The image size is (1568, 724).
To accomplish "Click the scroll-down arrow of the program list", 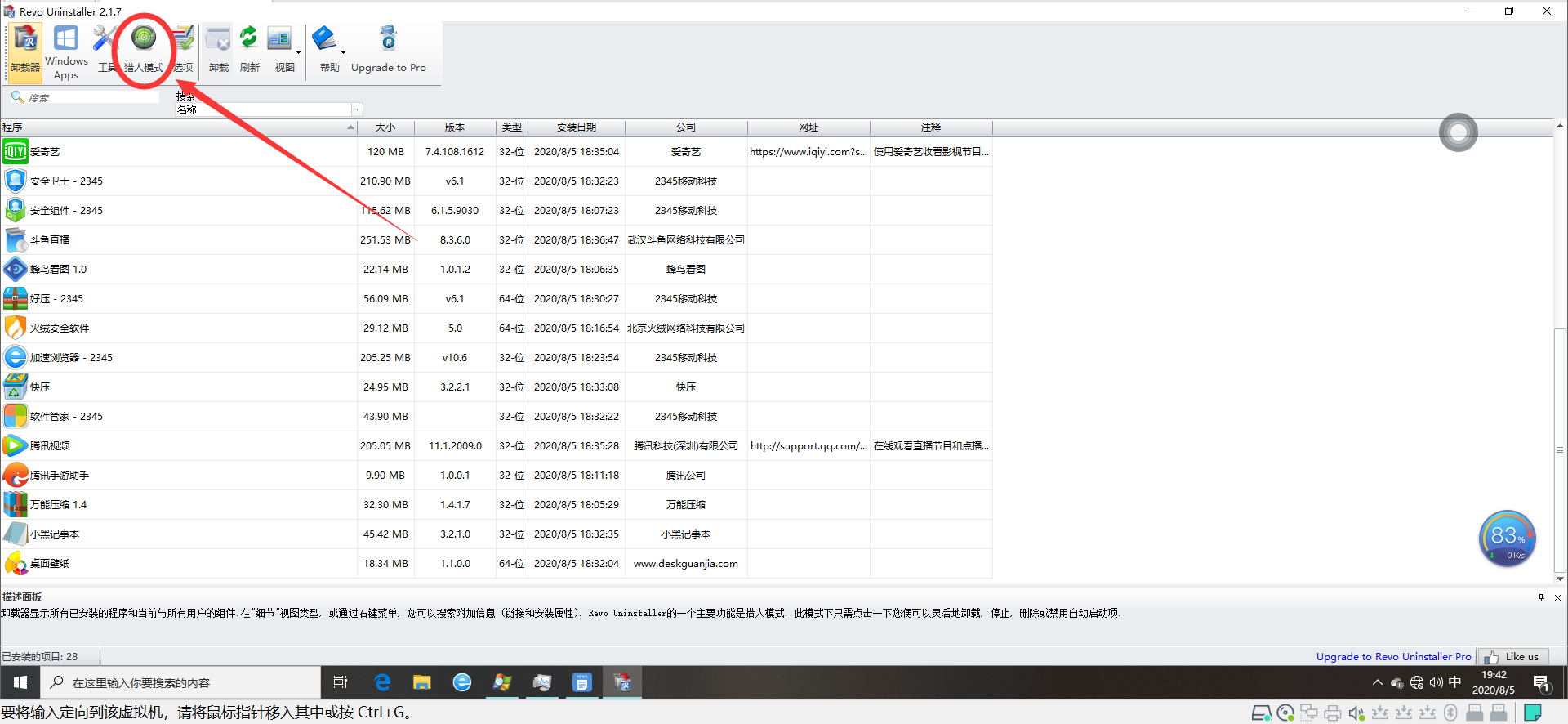I will [1560, 579].
